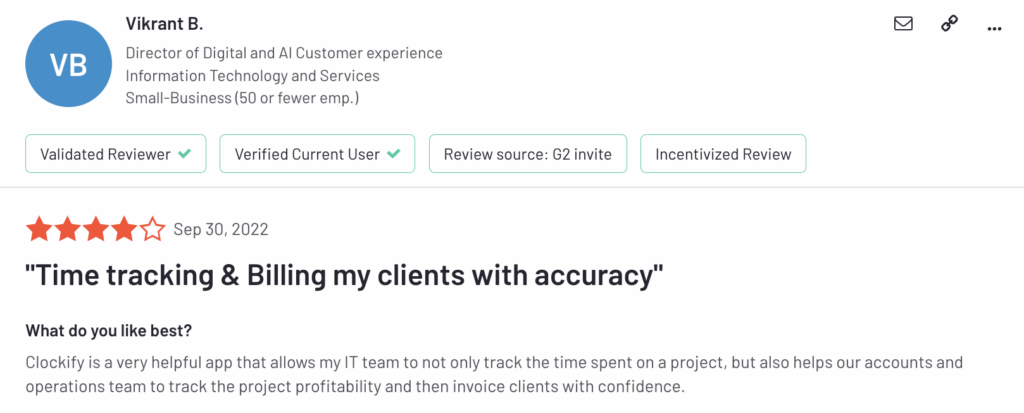Click the envelope email icon

point(903,24)
